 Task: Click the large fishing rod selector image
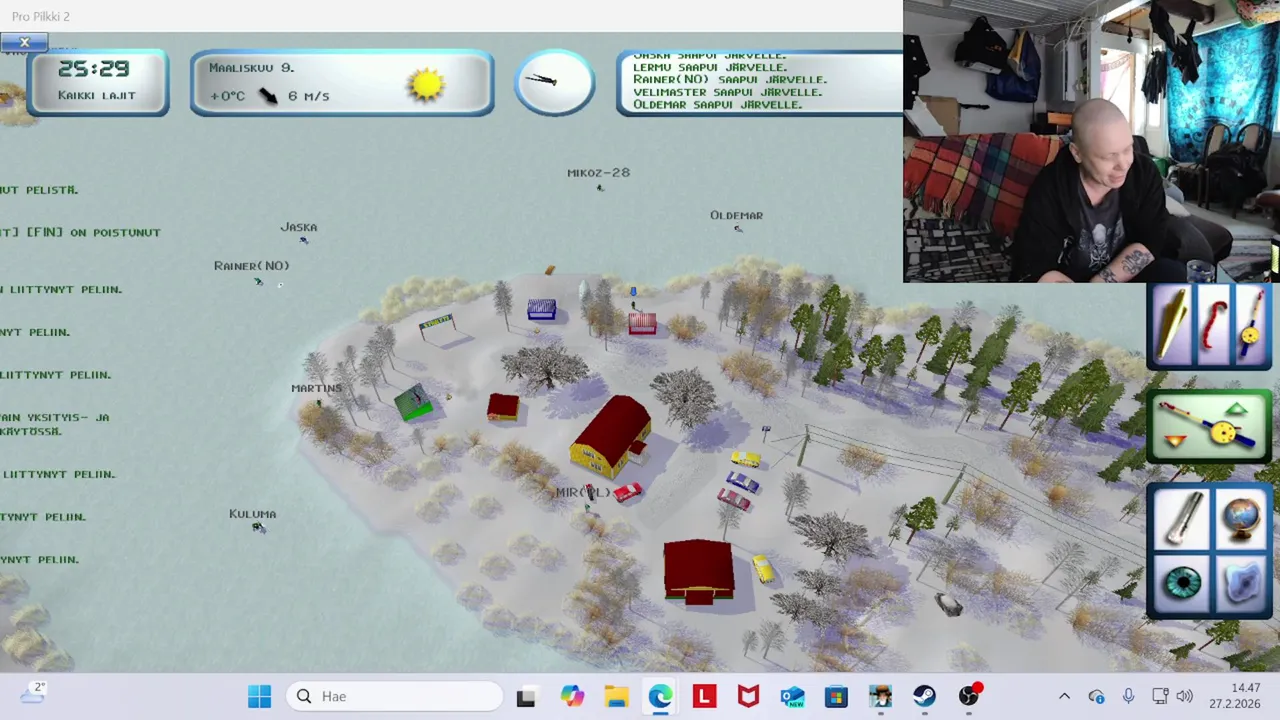coord(1209,427)
